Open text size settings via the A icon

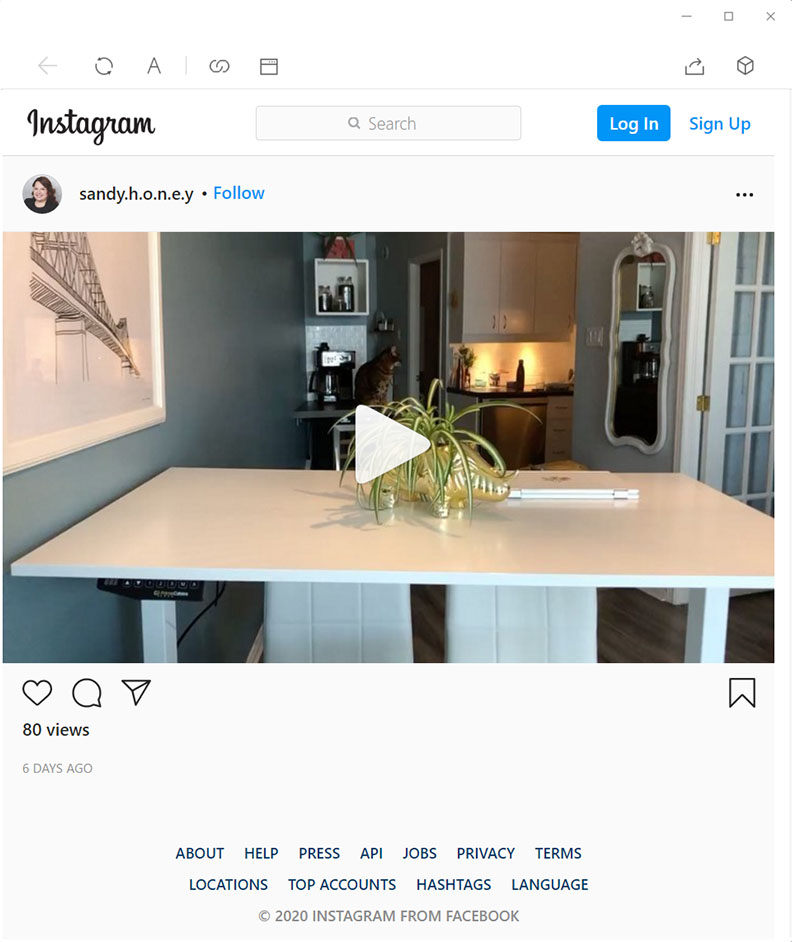[x=154, y=65]
